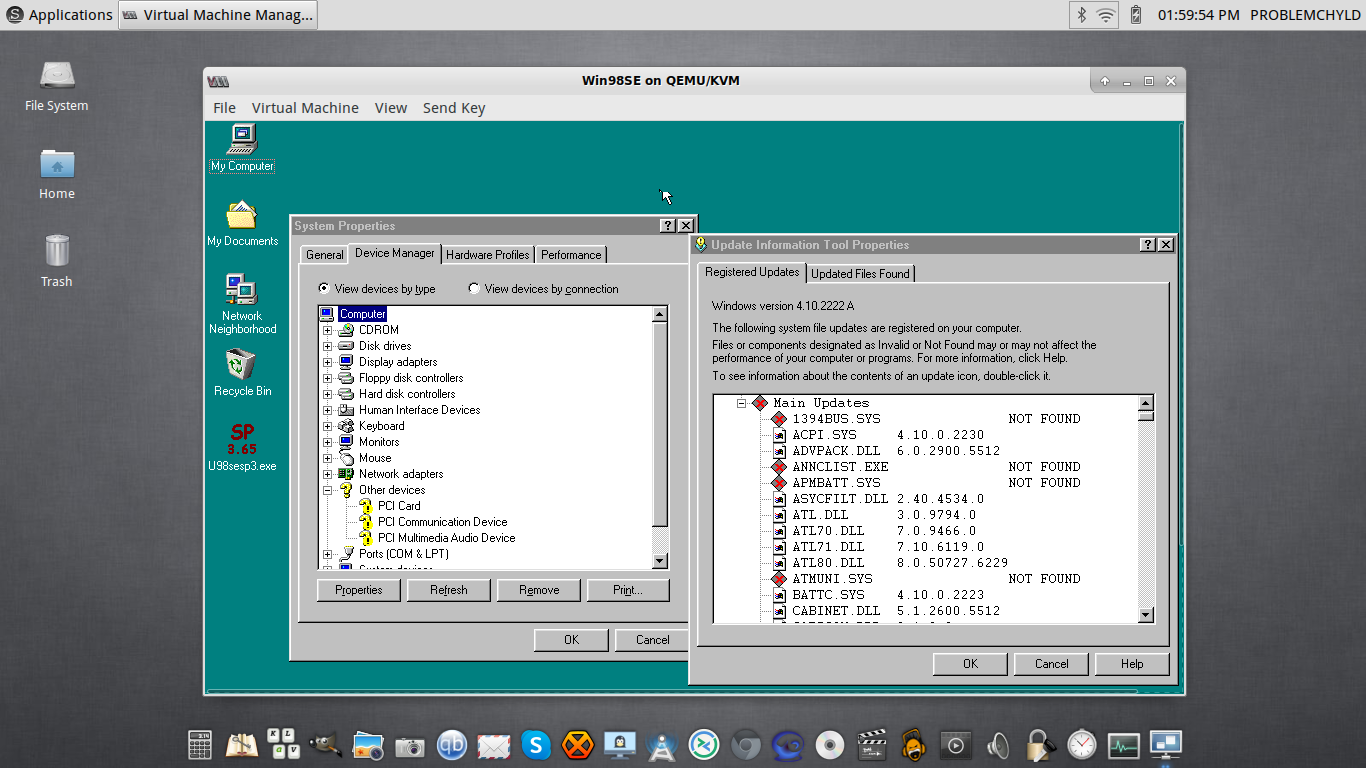Click red diamond icon beside 1394BUS.SYS
The height and width of the screenshot is (768, 1366).
[779, 419]
